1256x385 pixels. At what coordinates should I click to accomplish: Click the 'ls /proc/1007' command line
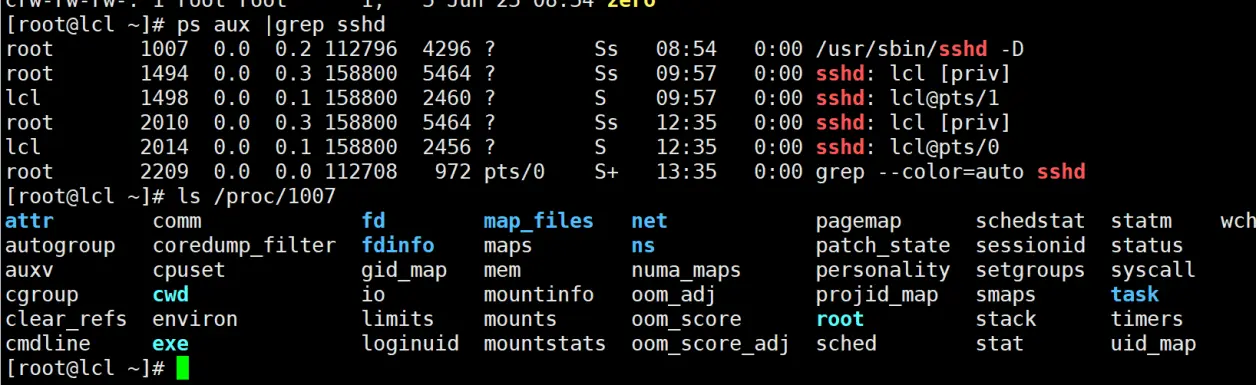click(256, 197)
